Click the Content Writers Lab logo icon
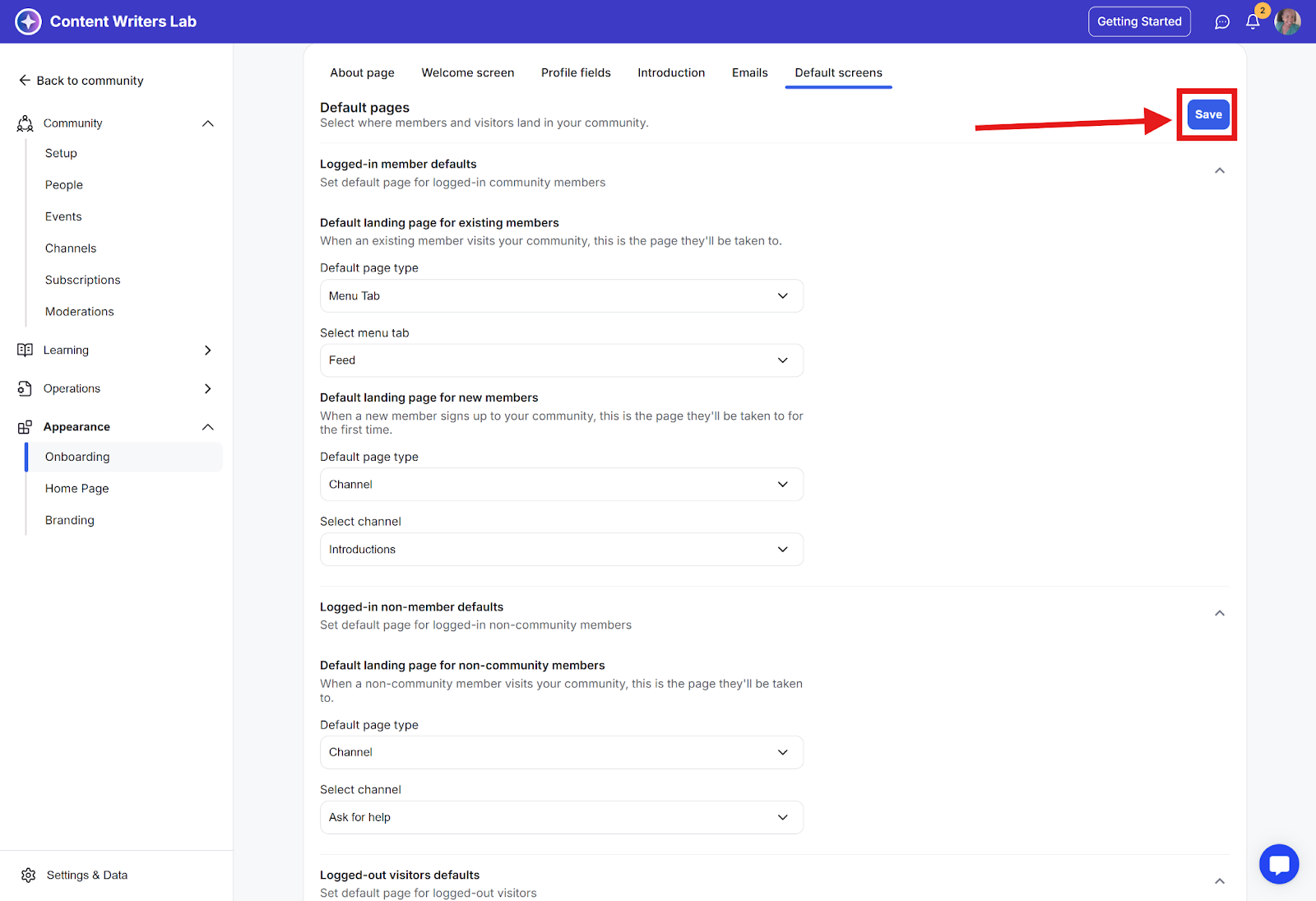The image size is (1316, 901). click(x=28, y=21)
